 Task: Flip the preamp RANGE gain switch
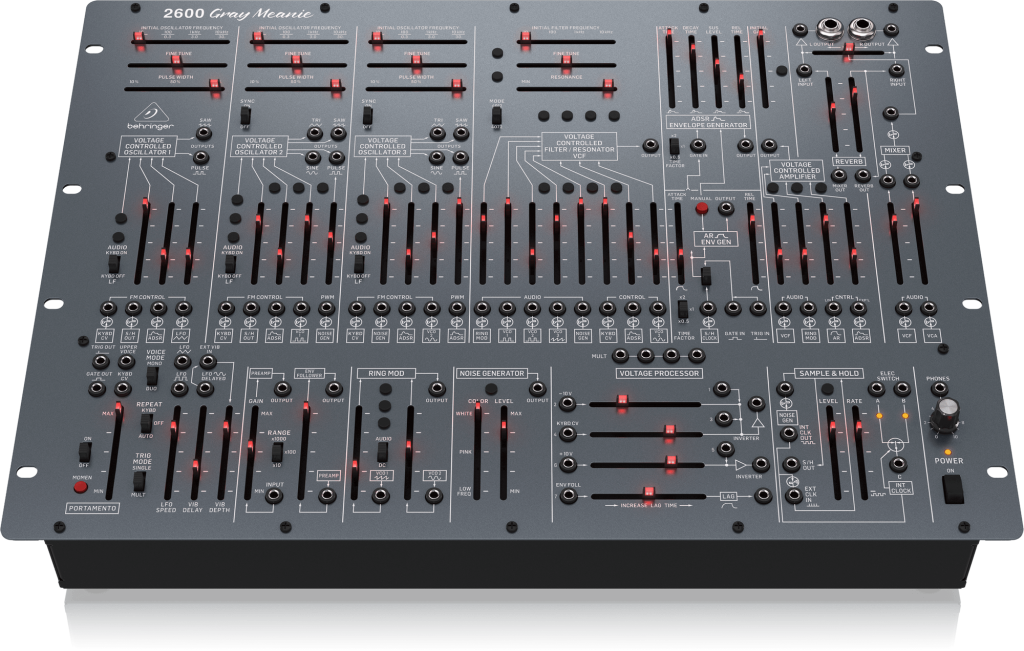(277, 451)
